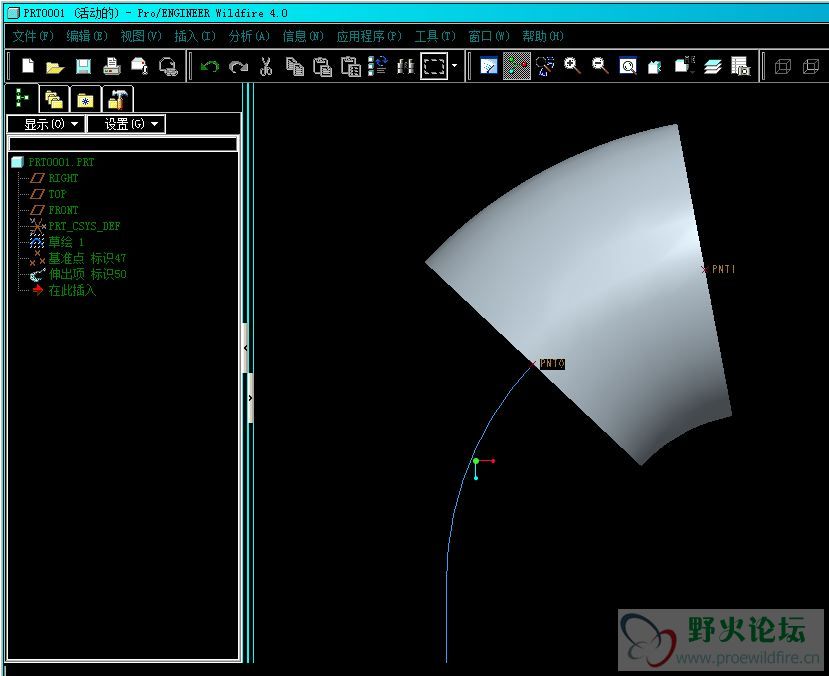Open the 帮助(H) menu
The width and height of the screenshot is (829, 676).
542,36
